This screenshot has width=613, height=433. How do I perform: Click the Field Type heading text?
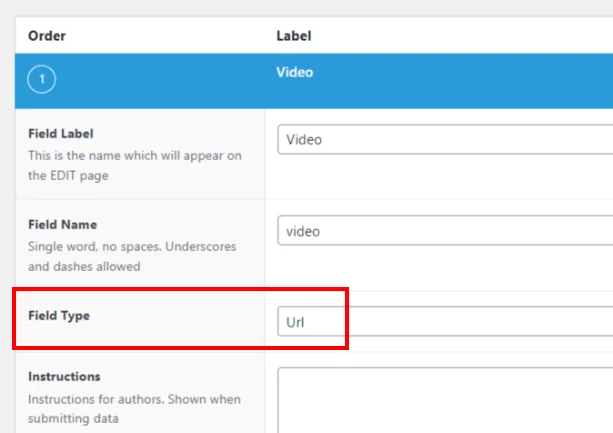[x=59, y=316]
